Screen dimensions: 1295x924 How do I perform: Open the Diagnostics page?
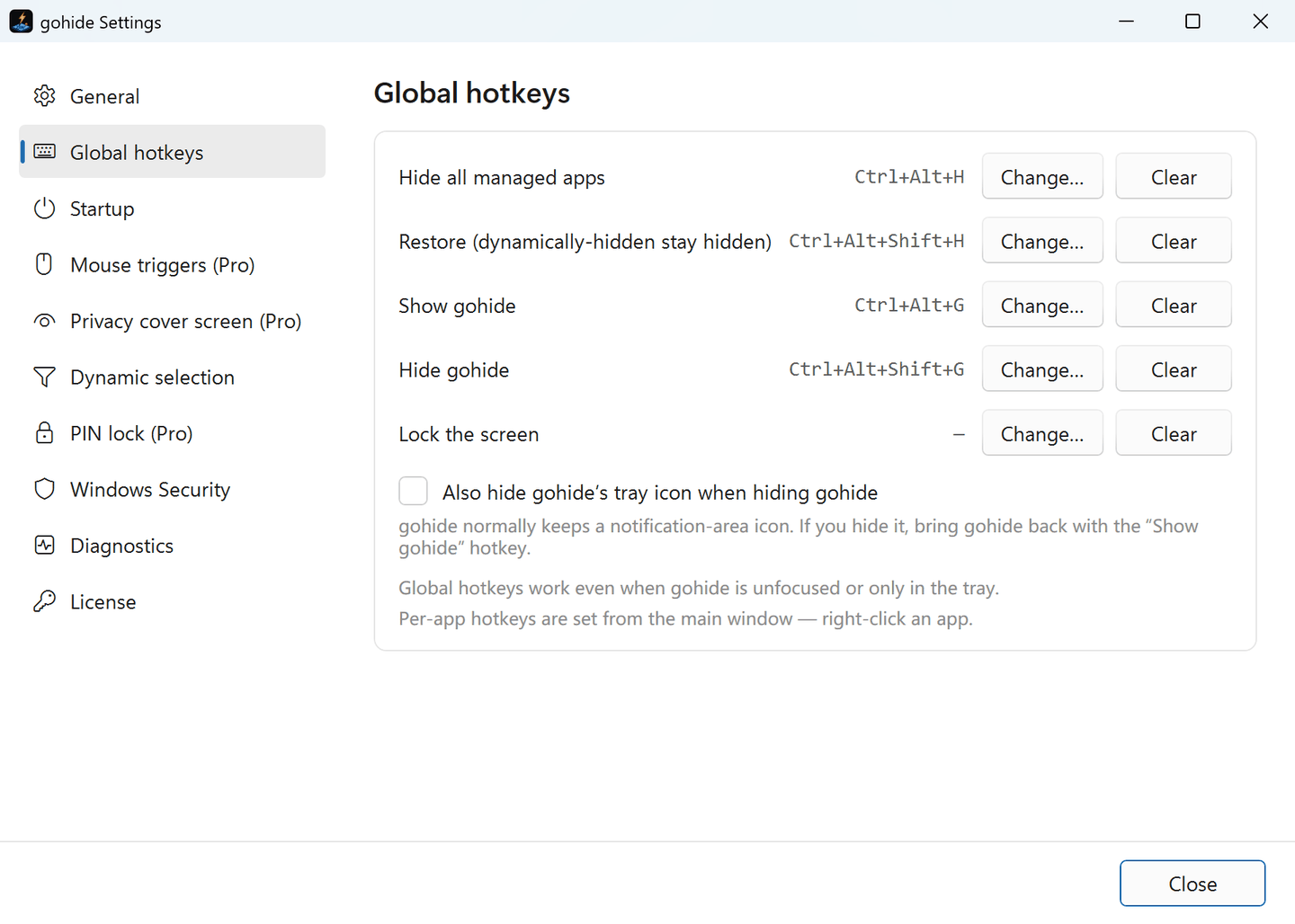(172, 545)
